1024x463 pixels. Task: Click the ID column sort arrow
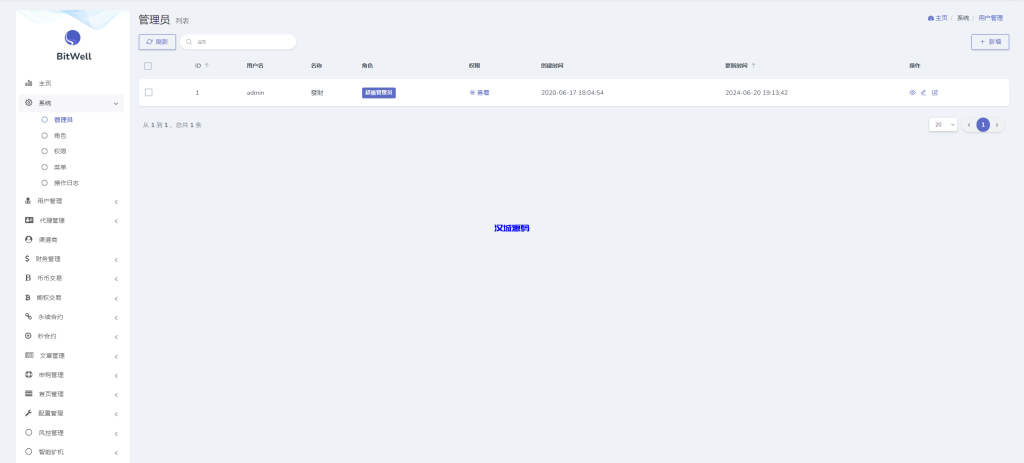pyautogui.click(x=207, y=66)
